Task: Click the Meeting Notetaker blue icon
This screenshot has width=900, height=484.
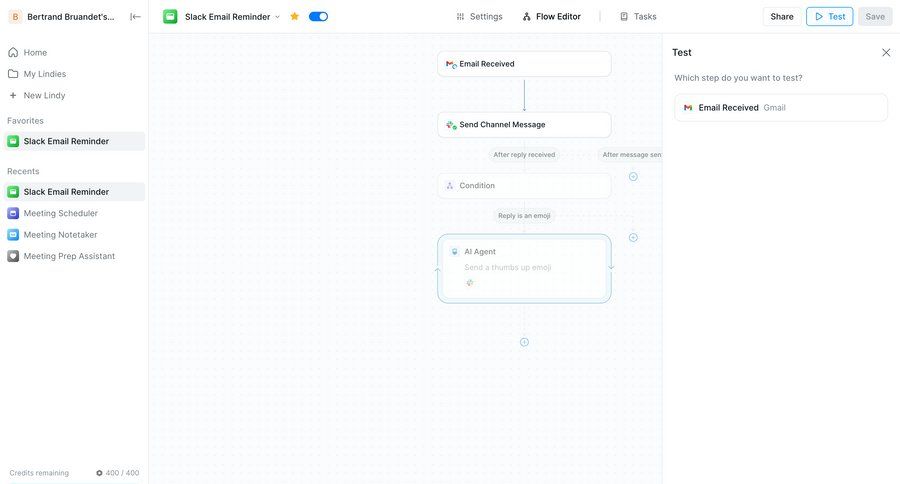Action: click(x=13, y=235)
